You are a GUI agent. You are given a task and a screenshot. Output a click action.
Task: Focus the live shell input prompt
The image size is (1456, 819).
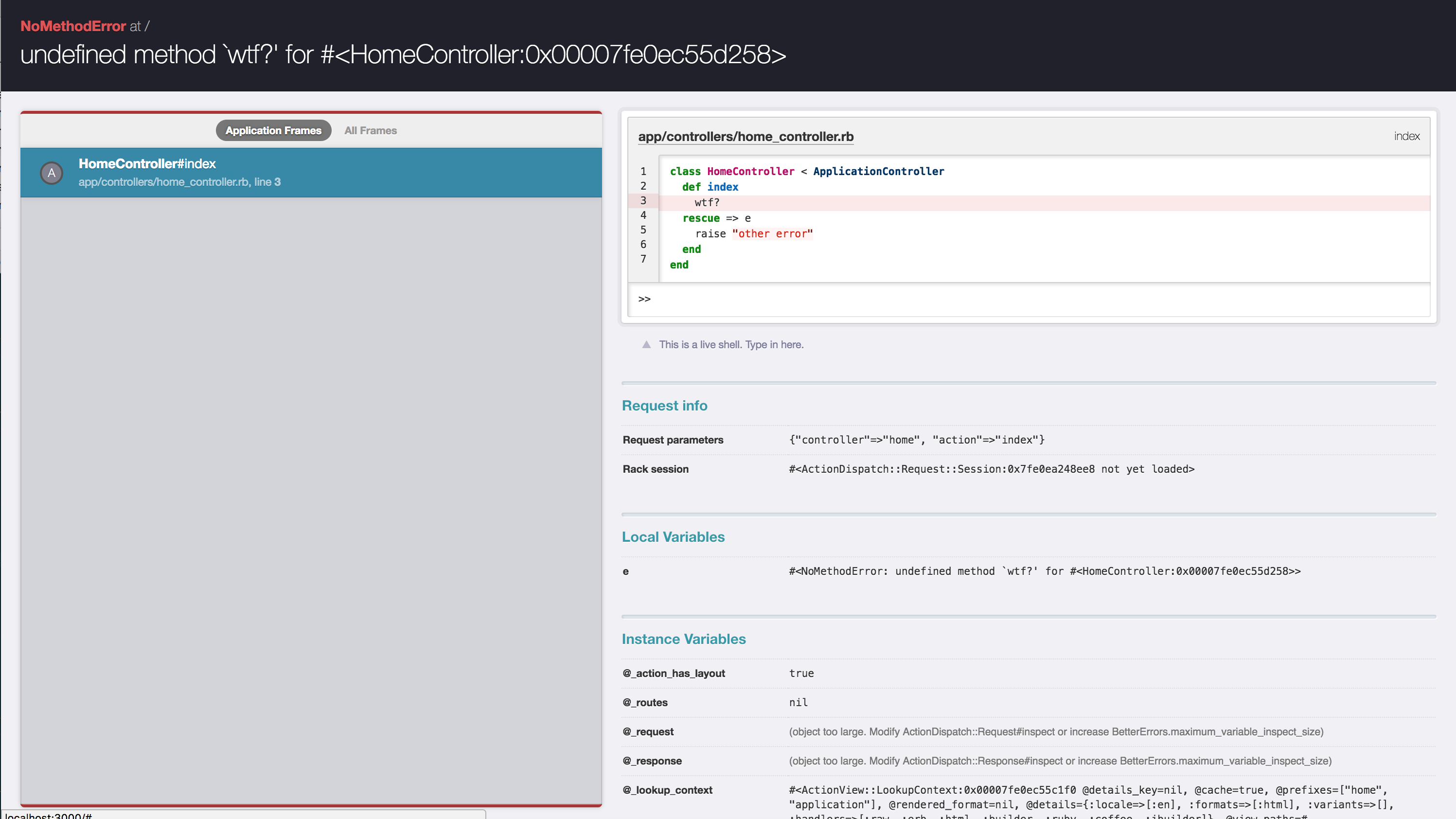[1029, 299]
